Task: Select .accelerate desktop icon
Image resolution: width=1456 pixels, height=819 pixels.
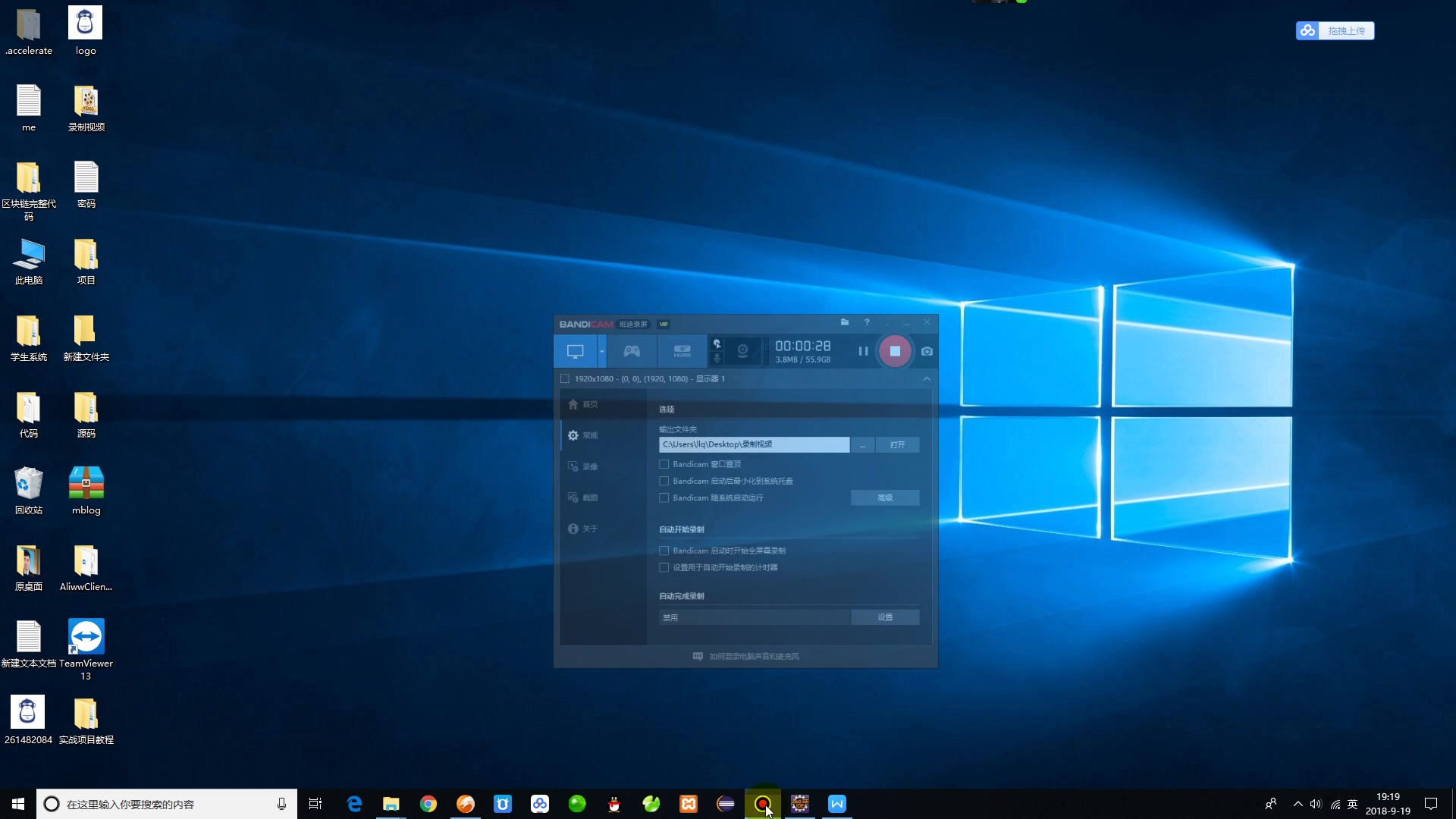Action: (x=29, y=32)
